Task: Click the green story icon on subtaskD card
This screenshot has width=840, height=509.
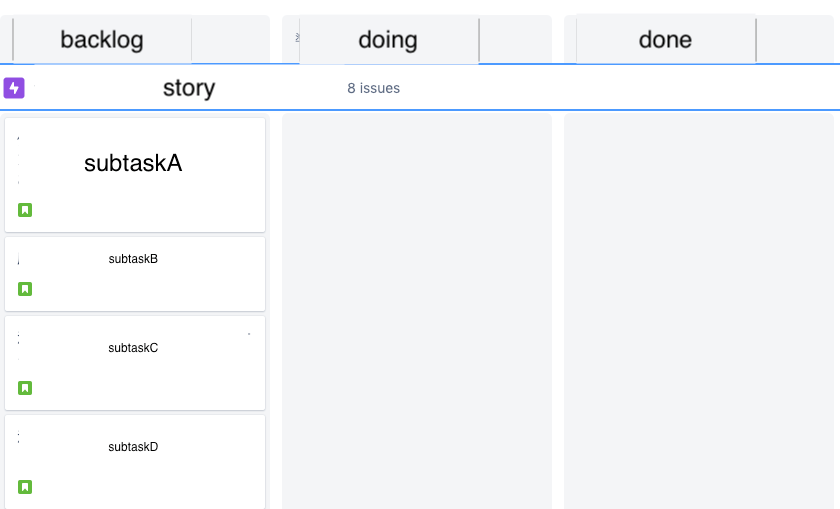Action: point(25,486)
